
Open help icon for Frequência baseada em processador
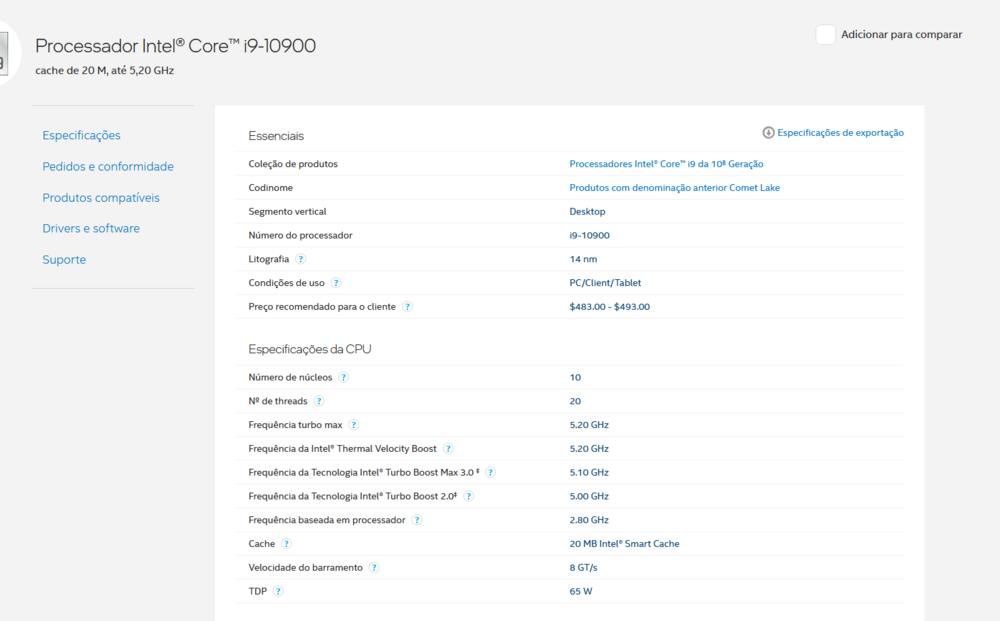(x=417, y=520)
